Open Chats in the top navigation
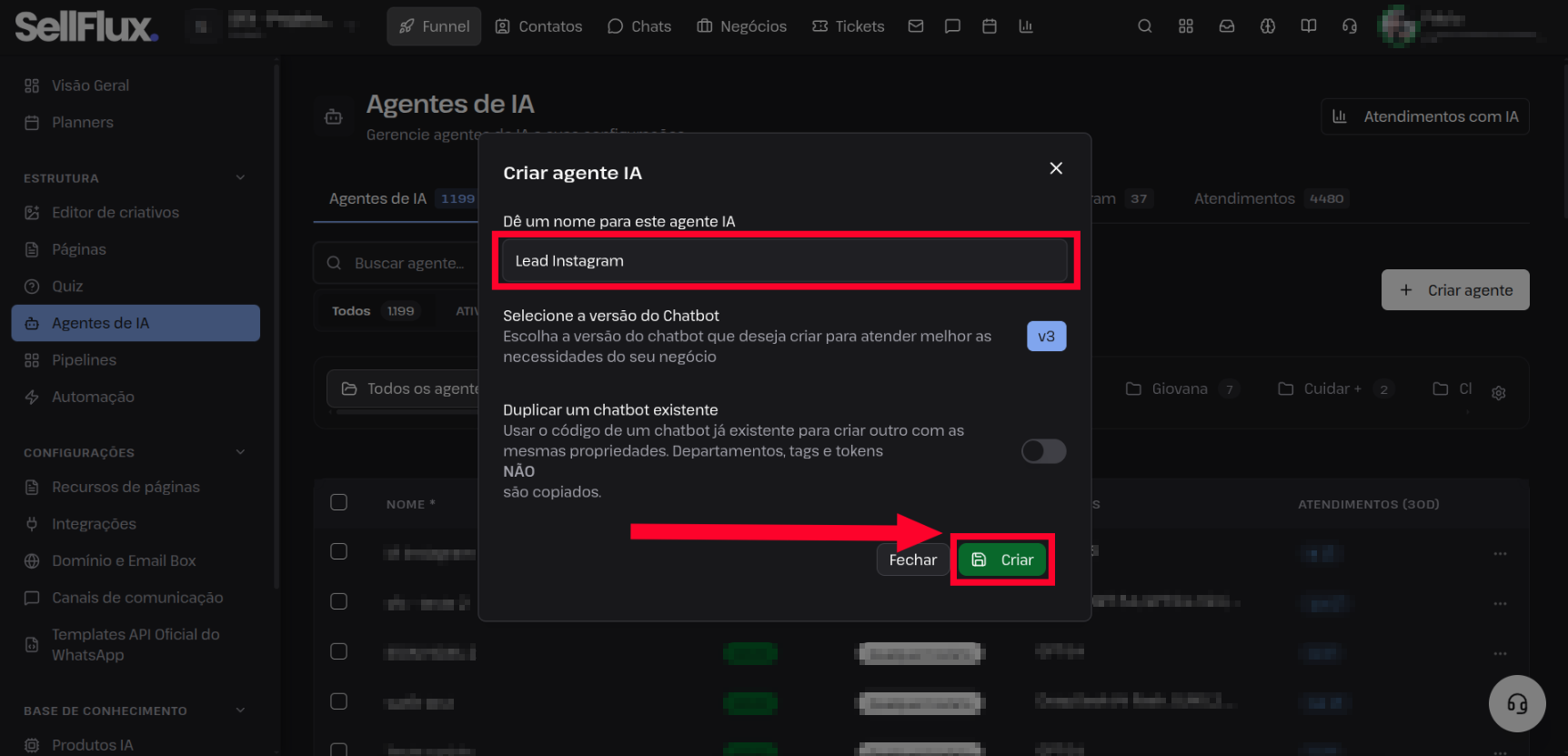This screenshot has width=1568, height=756. [639, 26]
